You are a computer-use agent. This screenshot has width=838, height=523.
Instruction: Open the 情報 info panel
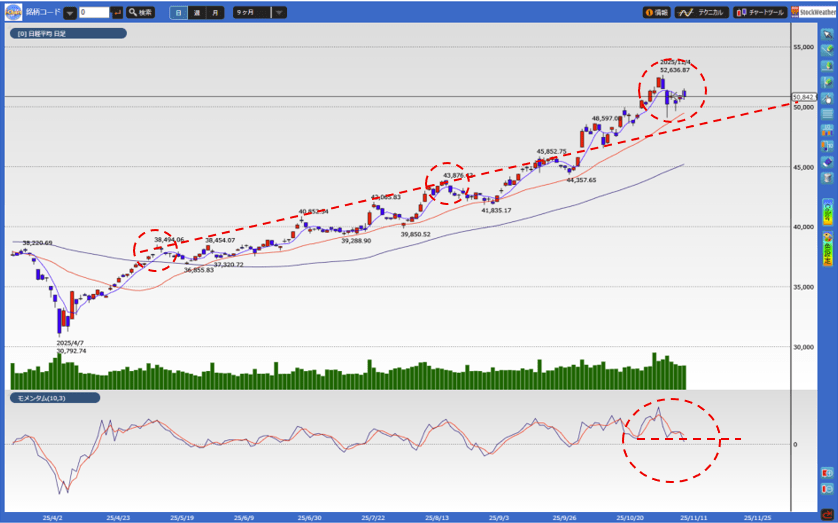pos(655,12)
